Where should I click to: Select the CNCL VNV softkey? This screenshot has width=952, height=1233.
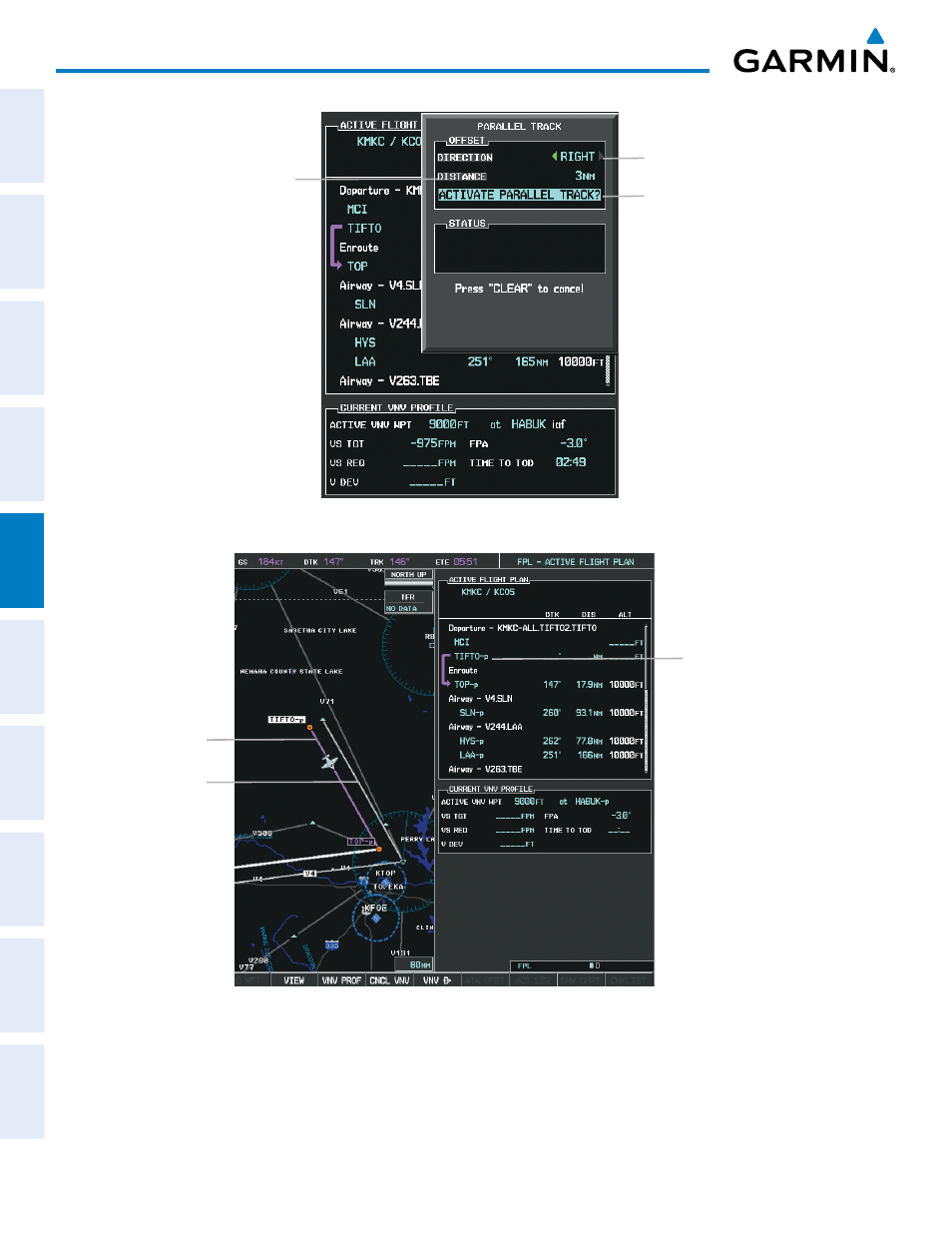coord(389,980)
